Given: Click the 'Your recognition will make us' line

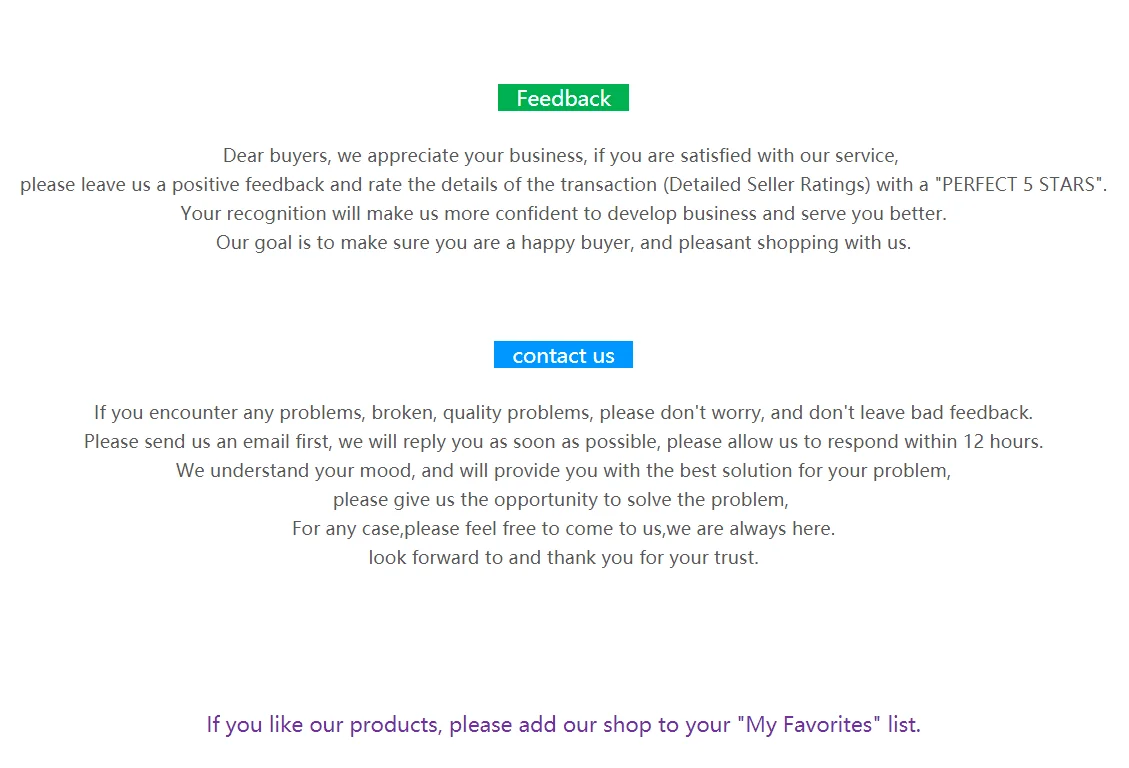Looking at the screenshot, I should tap(563, 214).
